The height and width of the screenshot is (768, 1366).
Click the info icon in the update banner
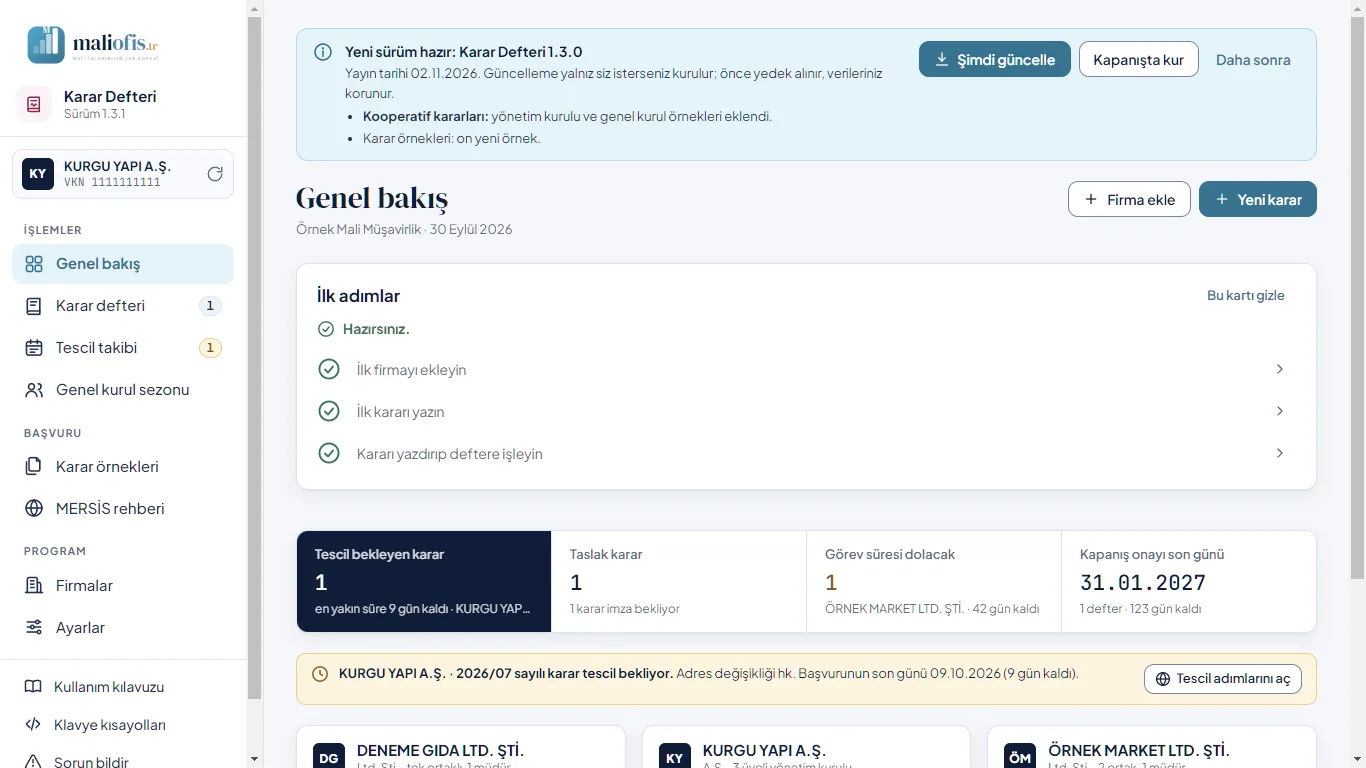[323, 52]
